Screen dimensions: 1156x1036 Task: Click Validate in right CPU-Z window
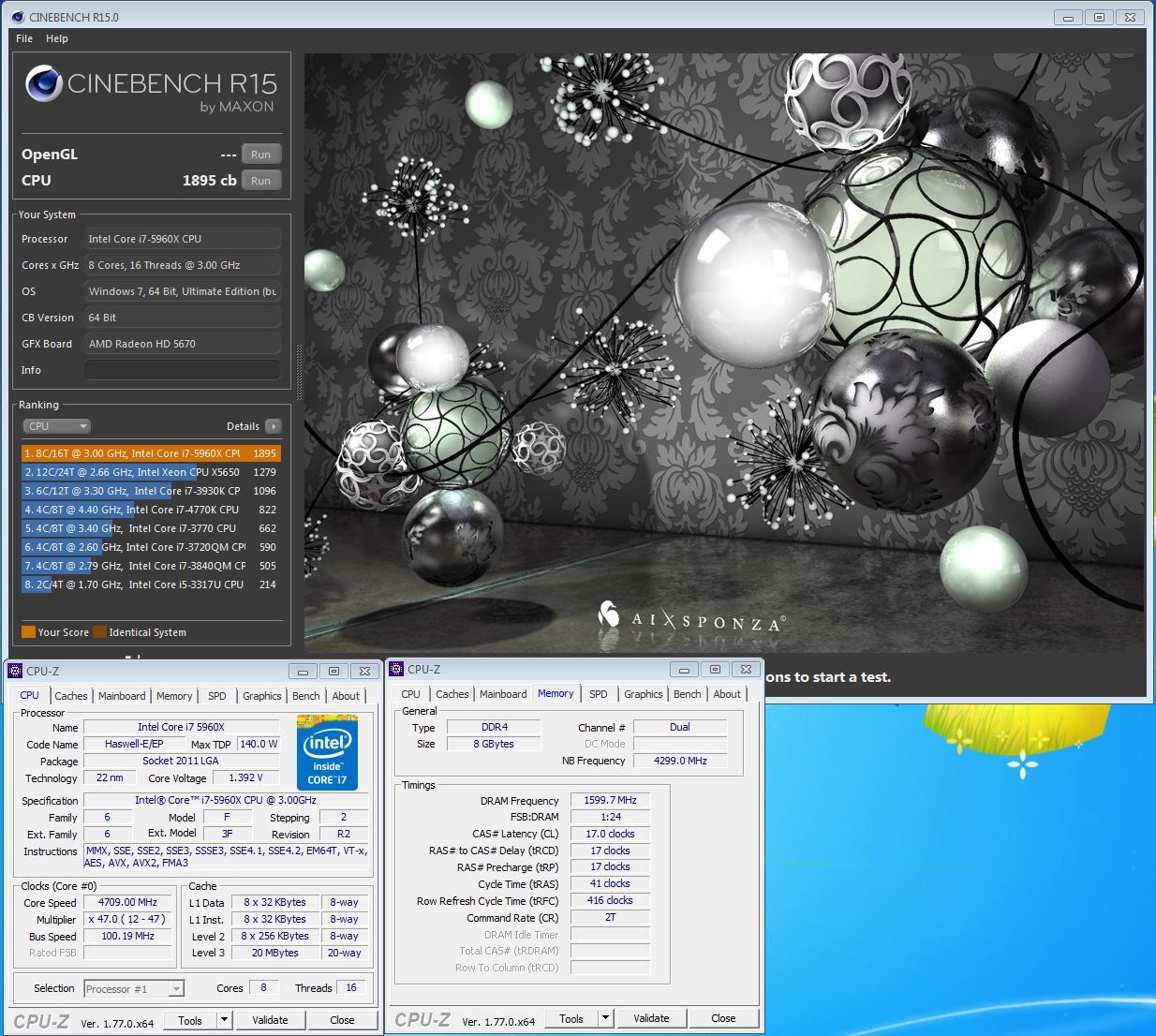click(652, 1018)
